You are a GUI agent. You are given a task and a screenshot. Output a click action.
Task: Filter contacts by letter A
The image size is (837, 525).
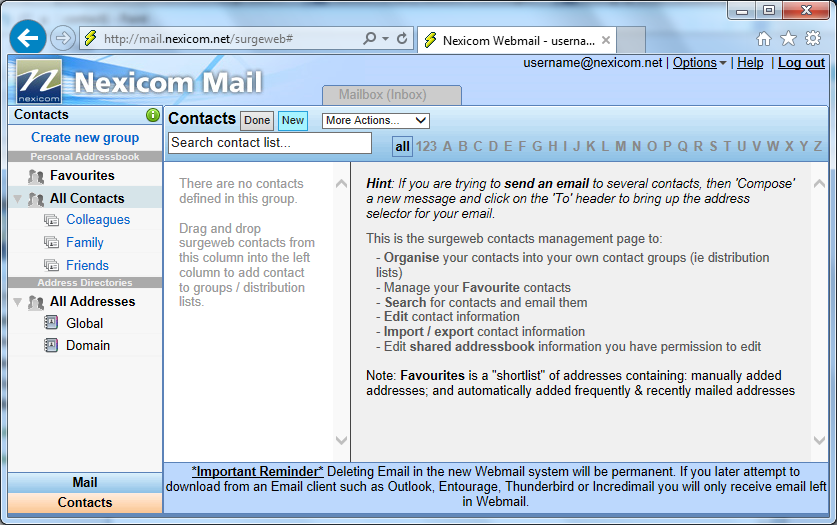tap(447, 146)
